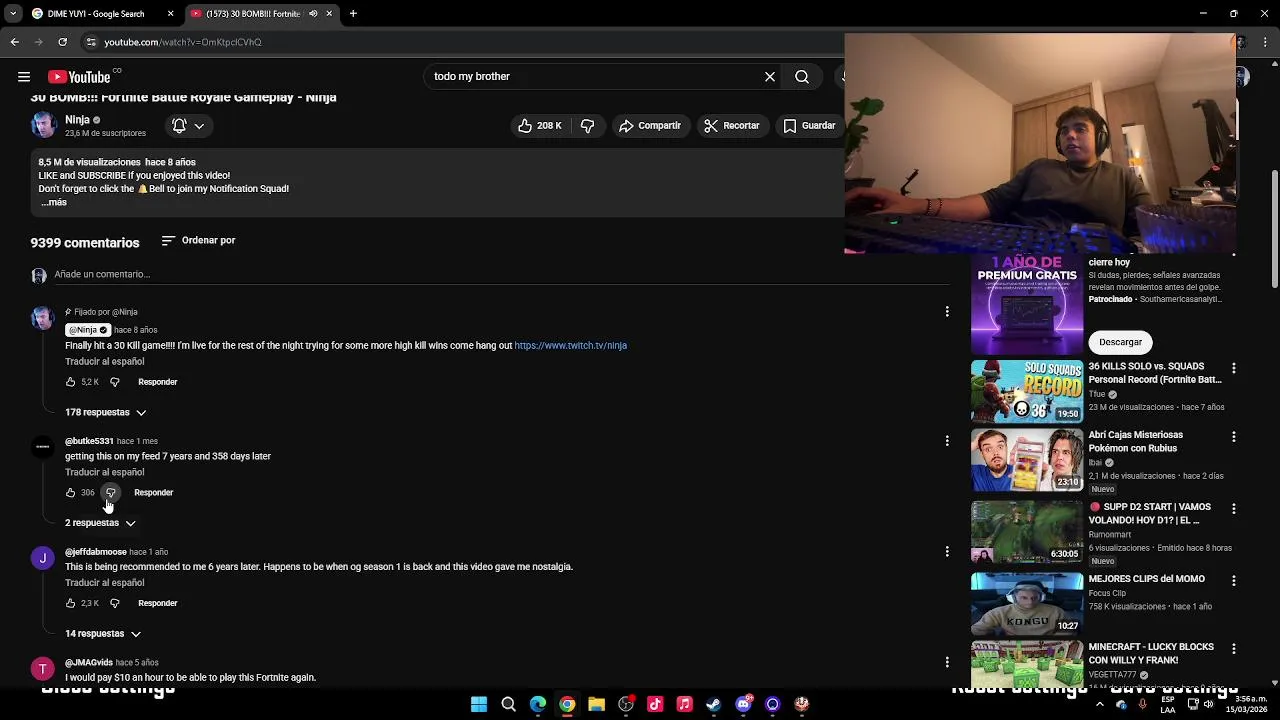Reply to Ninja's pinned comment

point(157,382)
